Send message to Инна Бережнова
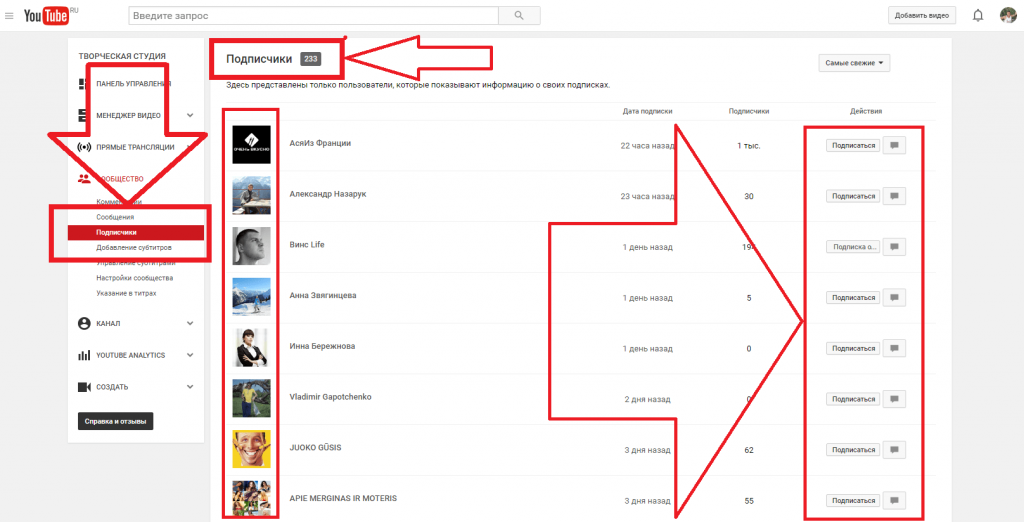 (894, 348)
